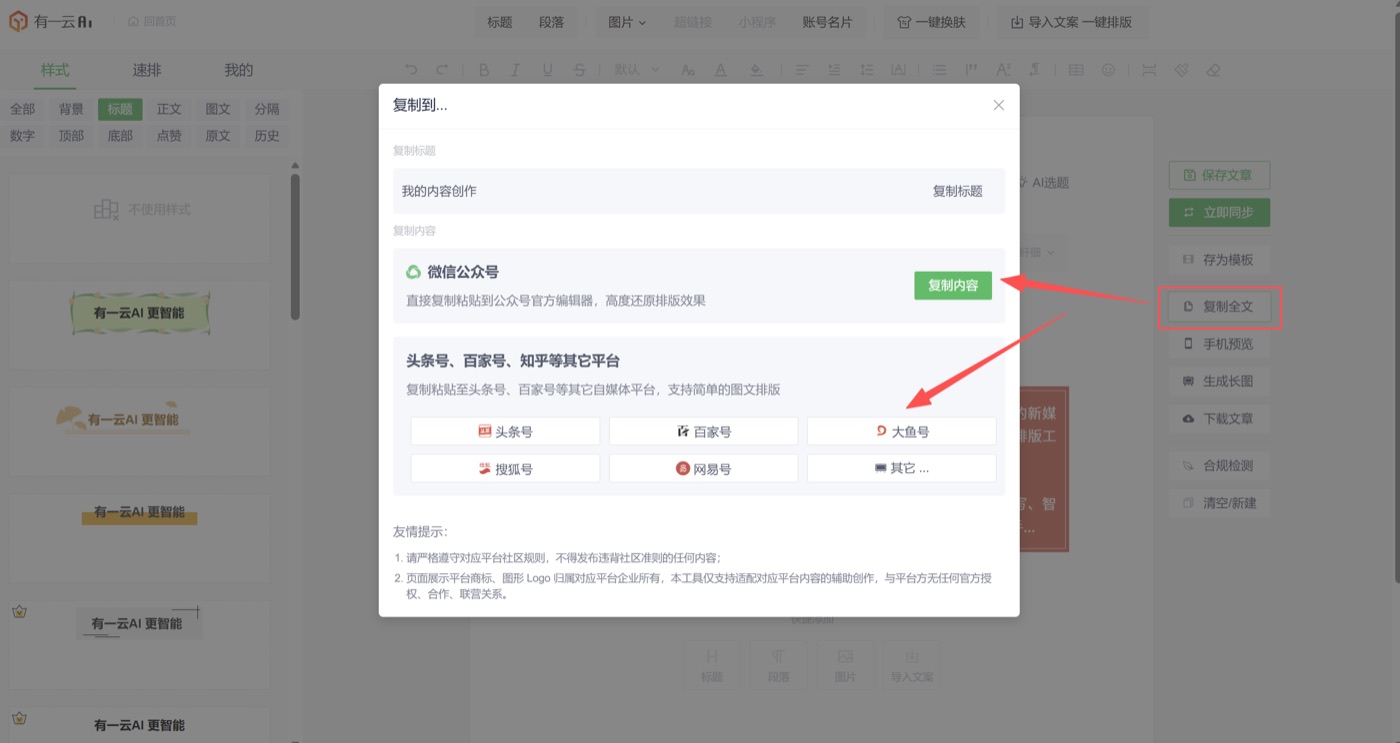Viewport: 1400px width, 743px height.
Task: Open the 图片 dropdown in top bar
Action: pos(627,22)
